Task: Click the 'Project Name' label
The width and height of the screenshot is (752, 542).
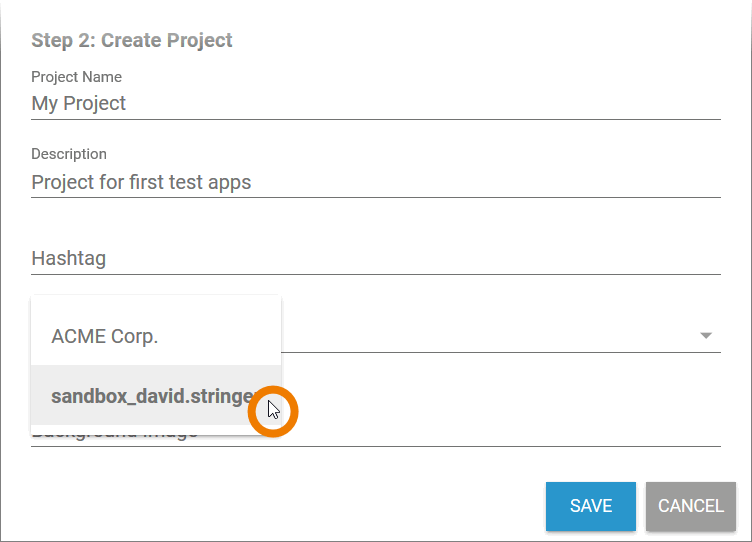Action: coord(76,77)
